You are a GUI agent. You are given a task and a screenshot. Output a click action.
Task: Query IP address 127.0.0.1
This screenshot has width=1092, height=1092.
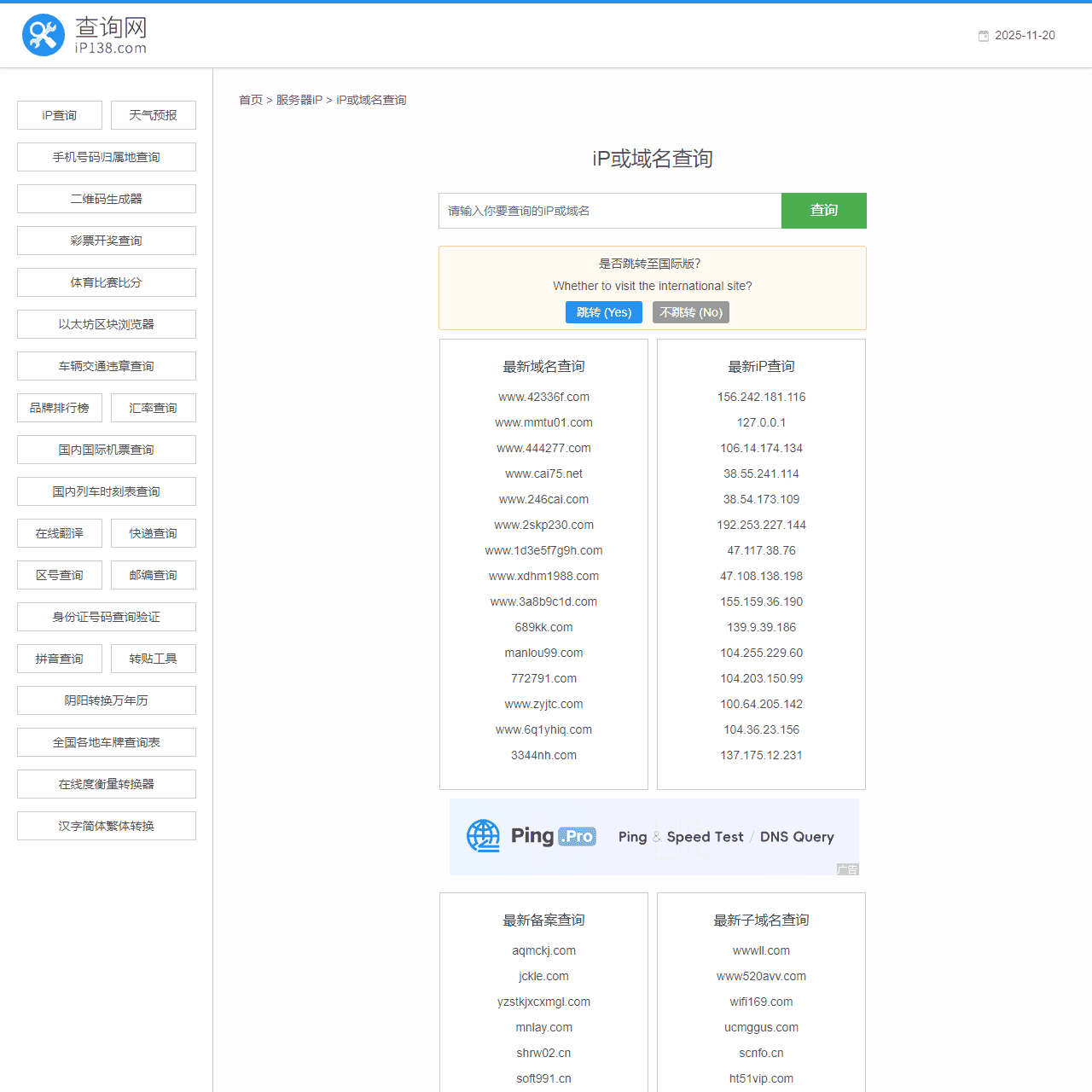click(x=761, y=422)
